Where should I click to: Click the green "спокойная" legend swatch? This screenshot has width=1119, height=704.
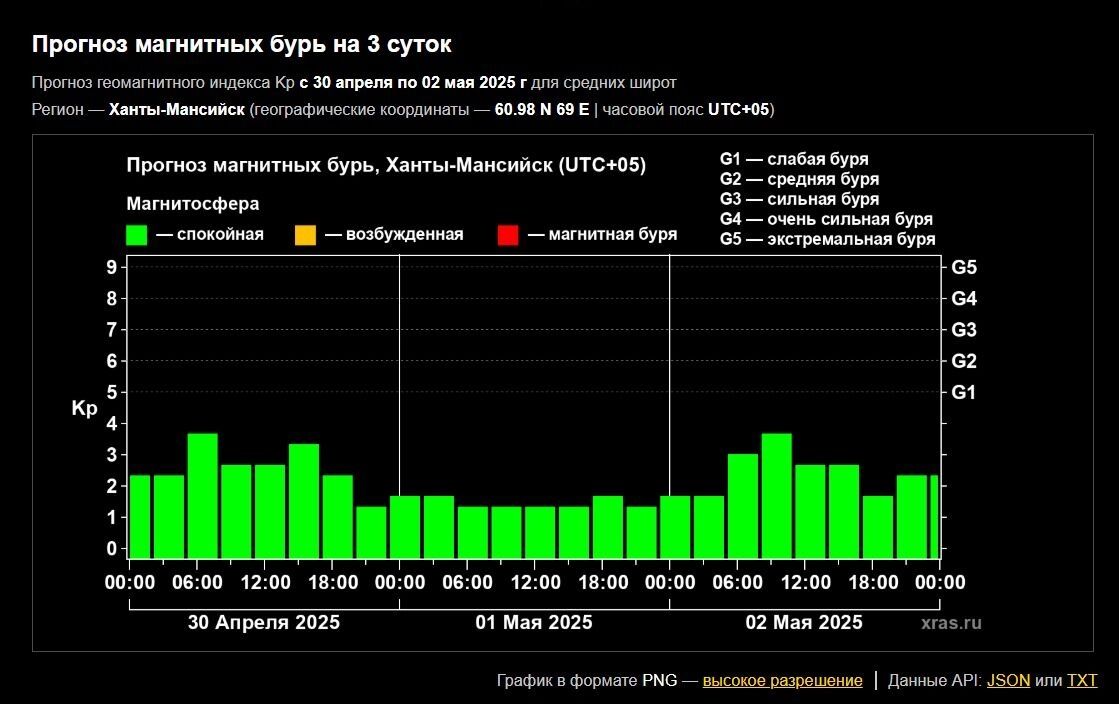[x=137, y=235]
